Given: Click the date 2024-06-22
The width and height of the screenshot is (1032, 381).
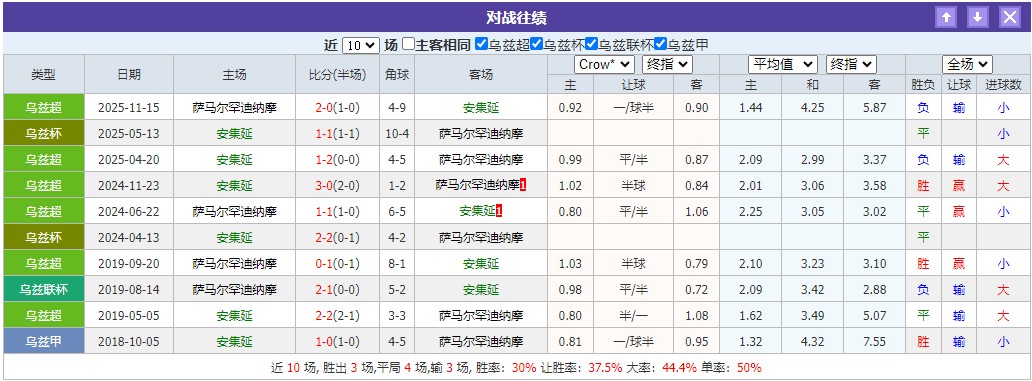Looking at the screenshot, I should pyautogui.click(x=129, y=211).
